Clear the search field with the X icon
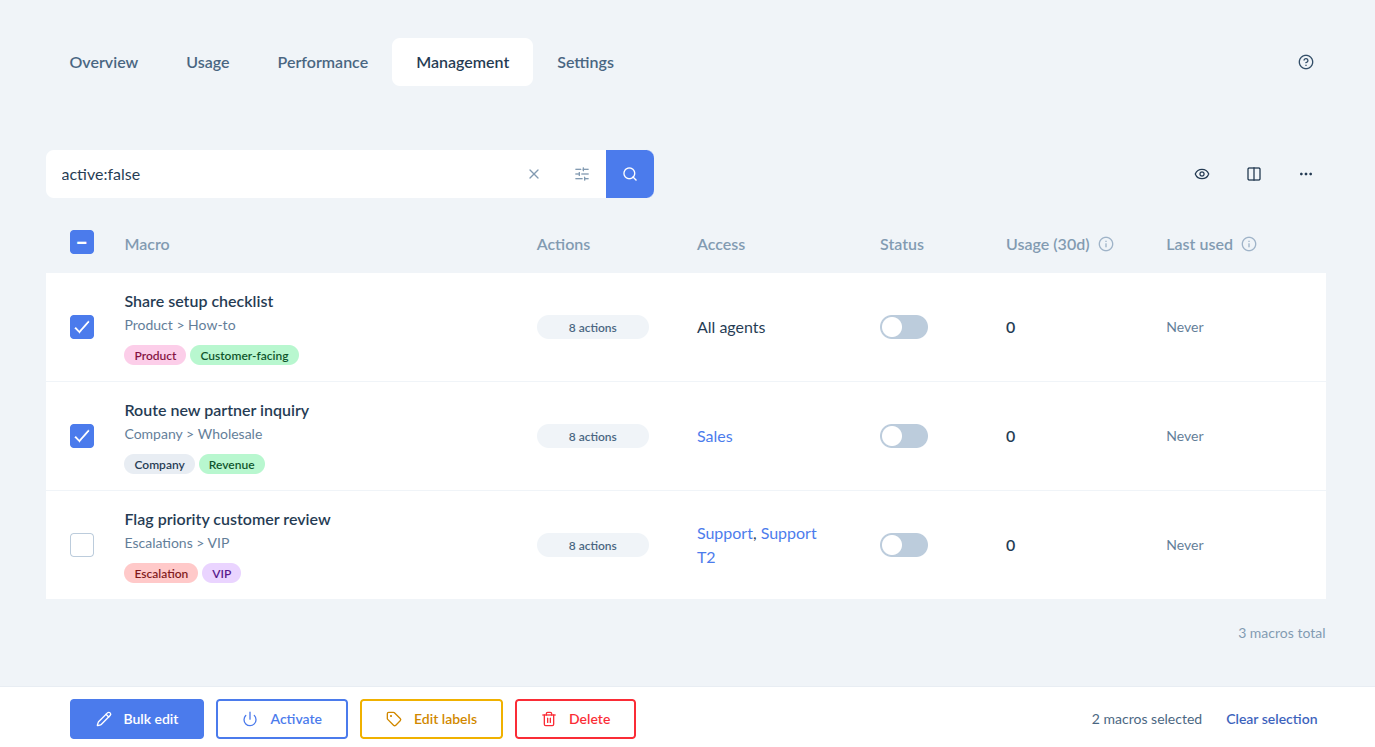The height and width of the screenshot is (747, 1375). (534, 174)
